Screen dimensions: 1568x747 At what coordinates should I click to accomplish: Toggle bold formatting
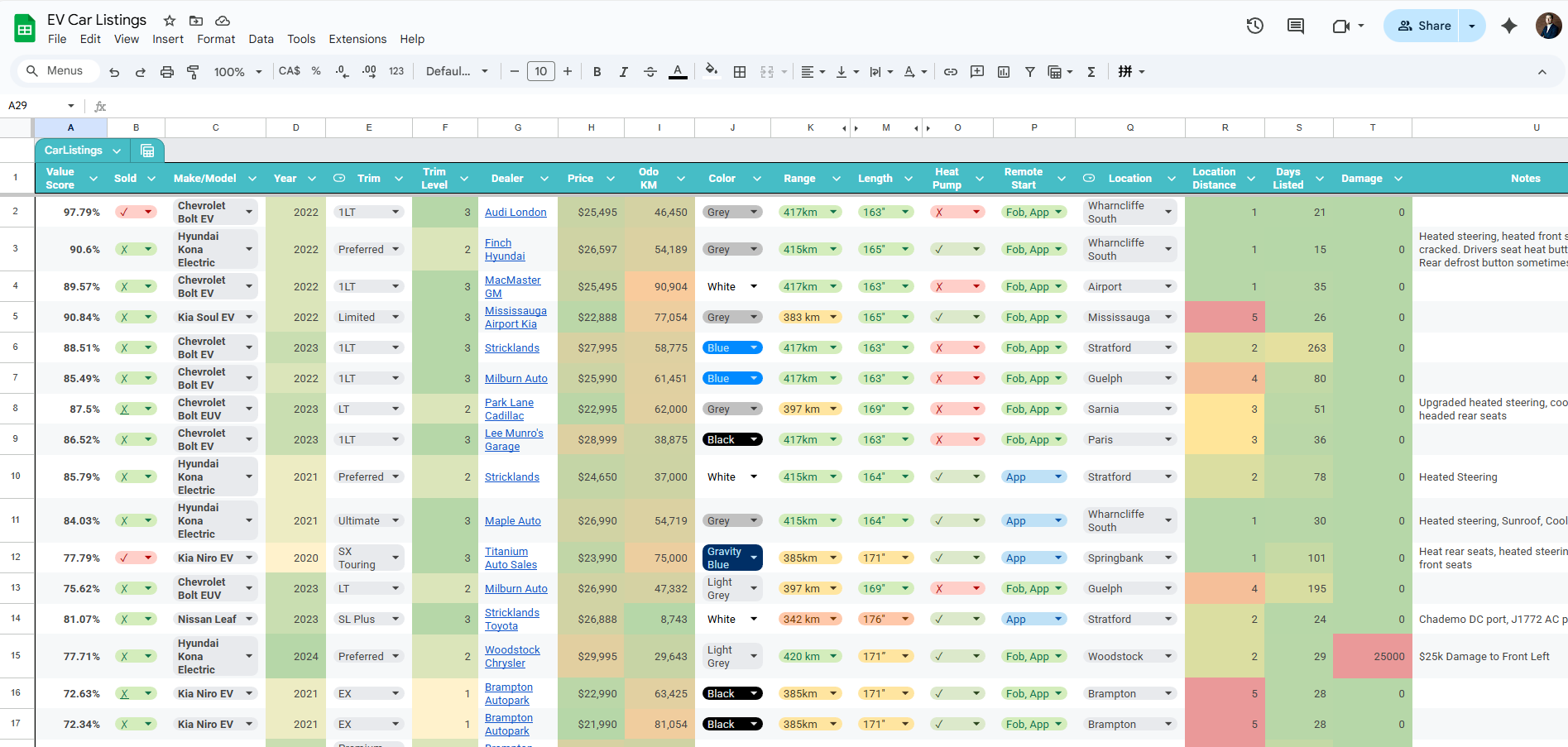(x=597, y=71)
